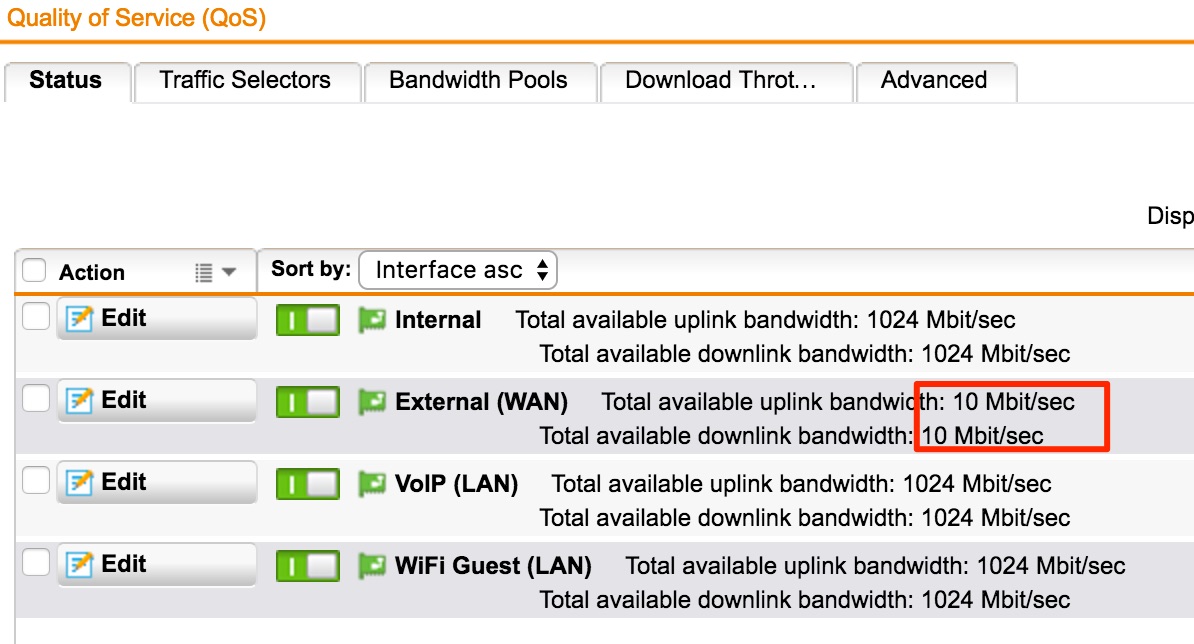1194x644 pixels.
Task: Open the Sort by Interface asc dropdown
Action: (458, 270)
